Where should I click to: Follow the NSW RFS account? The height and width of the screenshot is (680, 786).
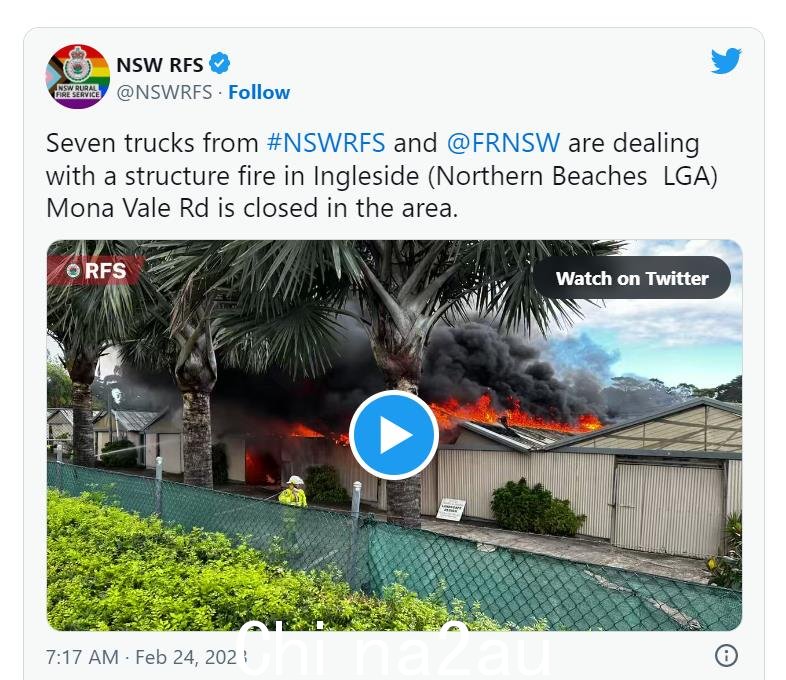[x=259, y=92]
